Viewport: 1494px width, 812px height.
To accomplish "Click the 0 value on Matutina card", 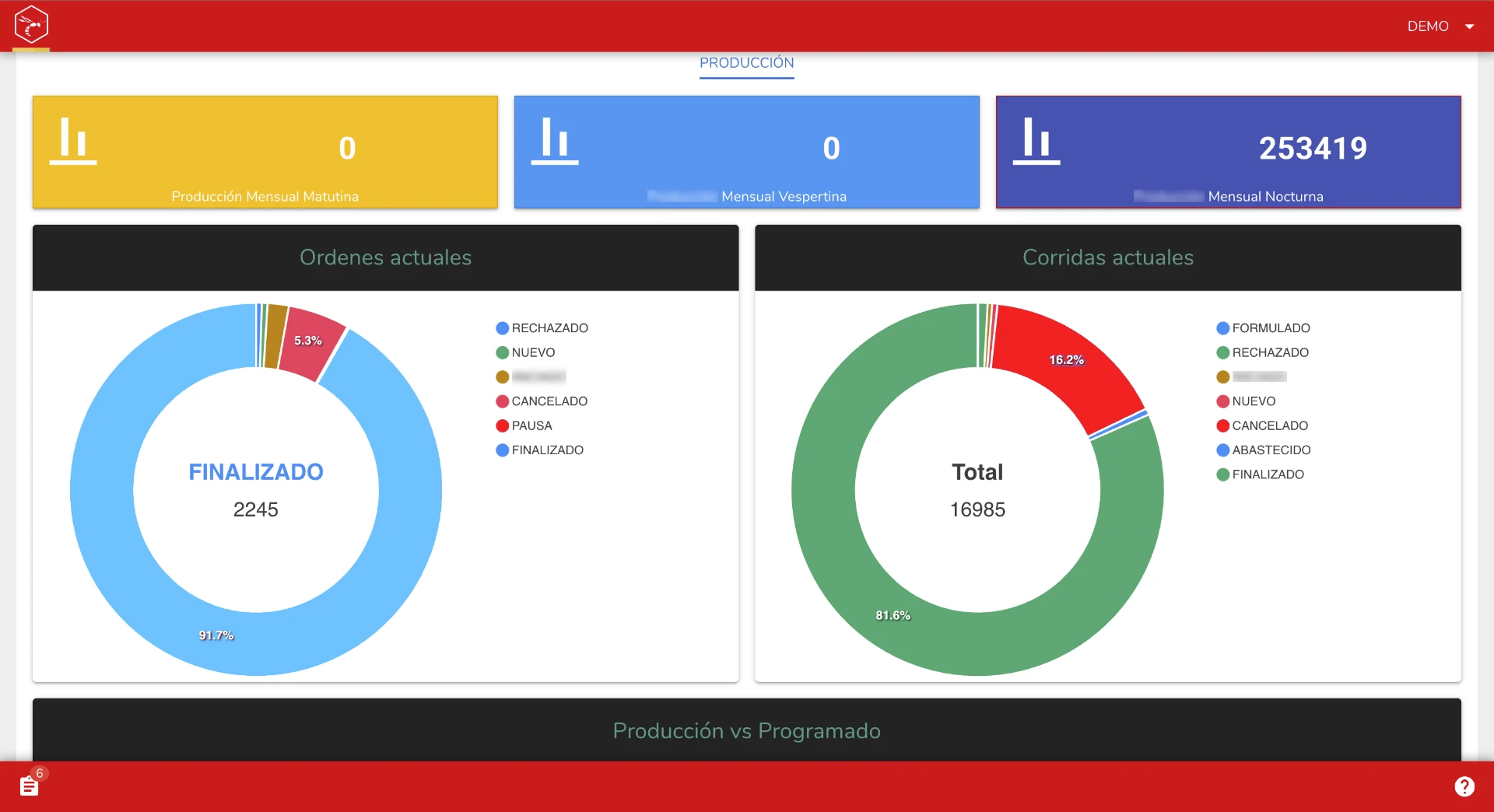I will click(x=347, y=148).
